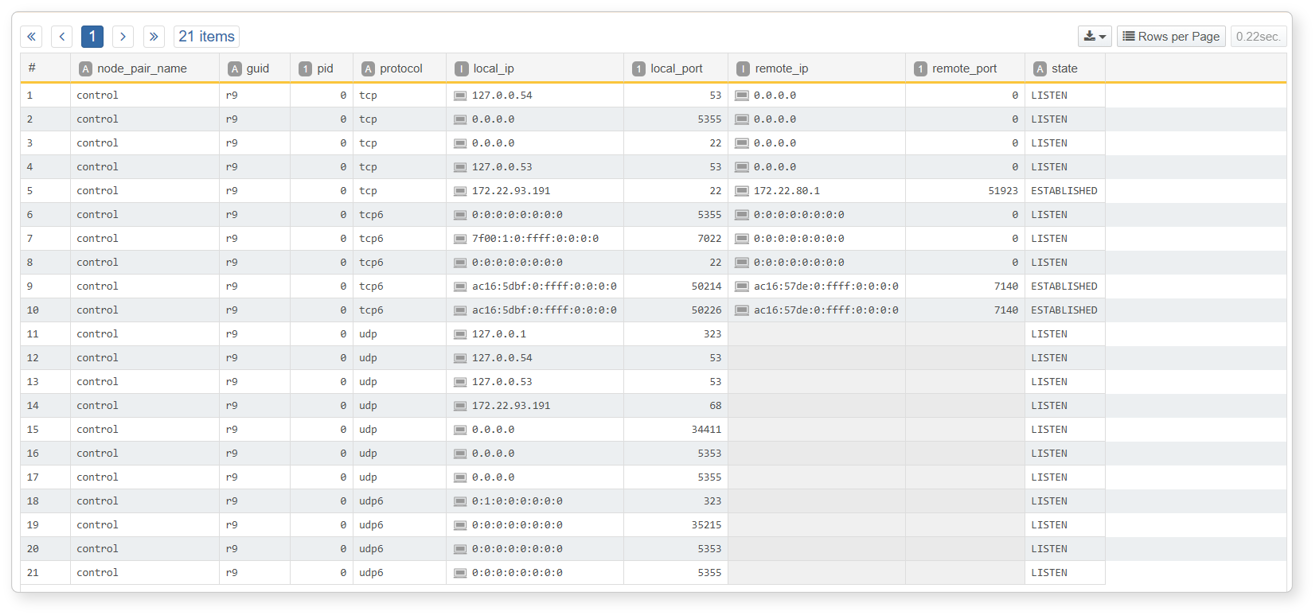The height and width of the screenshot is (615, 1315).
Task: Click remote_ip network icon in row 1
Action: (x=742, y=96)
